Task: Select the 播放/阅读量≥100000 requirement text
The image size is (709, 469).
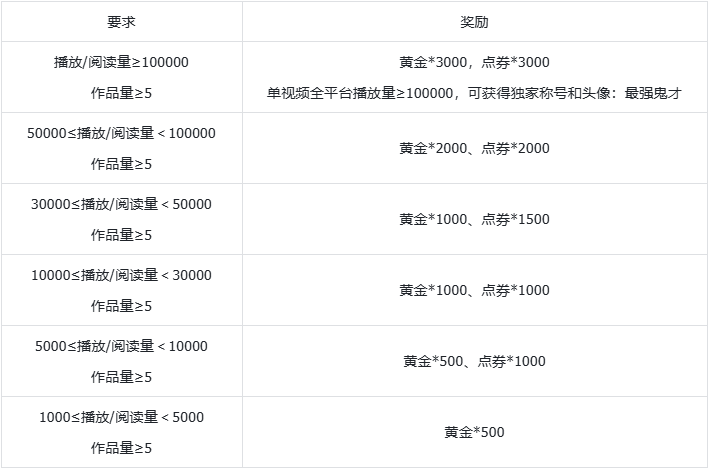Action: tap(121, 62)
